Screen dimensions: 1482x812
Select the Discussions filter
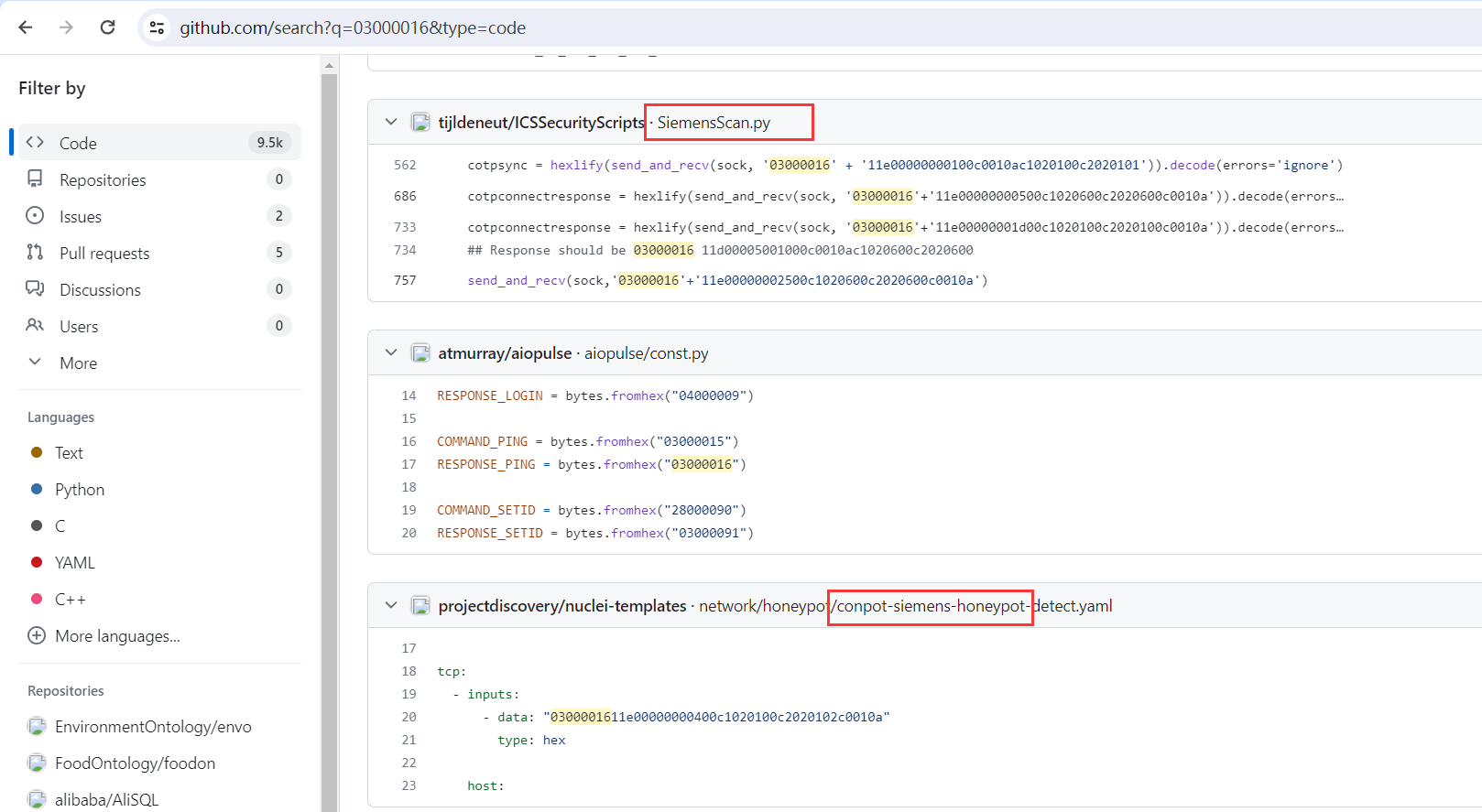159,289
